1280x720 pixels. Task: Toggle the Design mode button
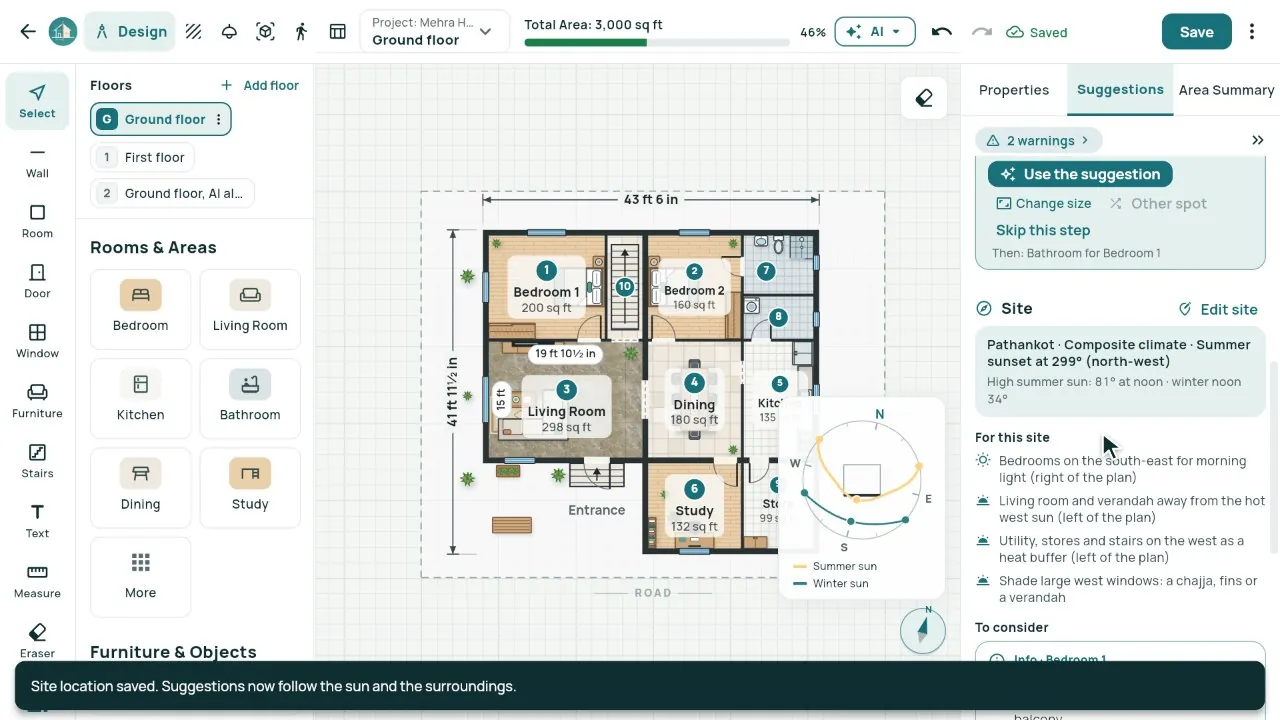[x=131, y=32]
